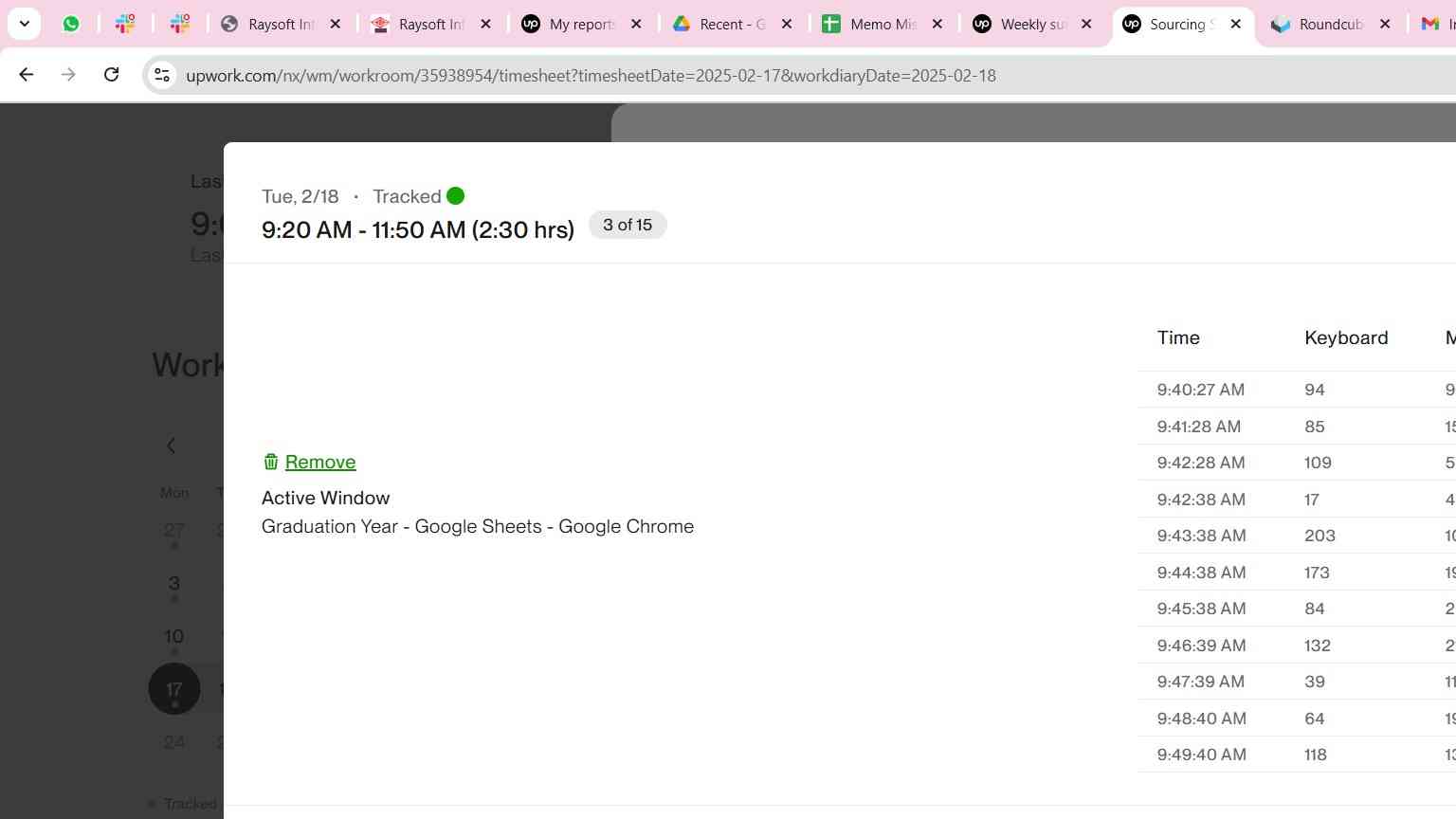View site information icon in address bar
Screen dimensions: 1456x819
[x=162, y=75]
